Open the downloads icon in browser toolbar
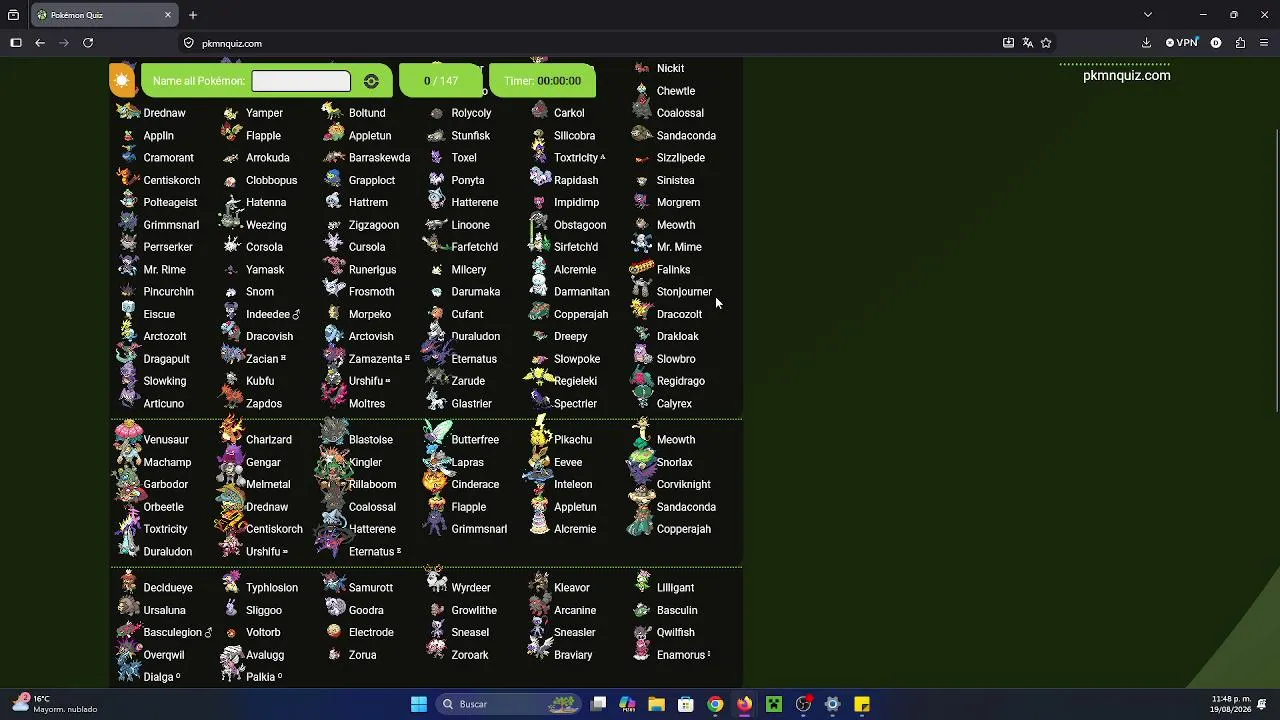The image size is (1280, 720). pos(1146,43)
